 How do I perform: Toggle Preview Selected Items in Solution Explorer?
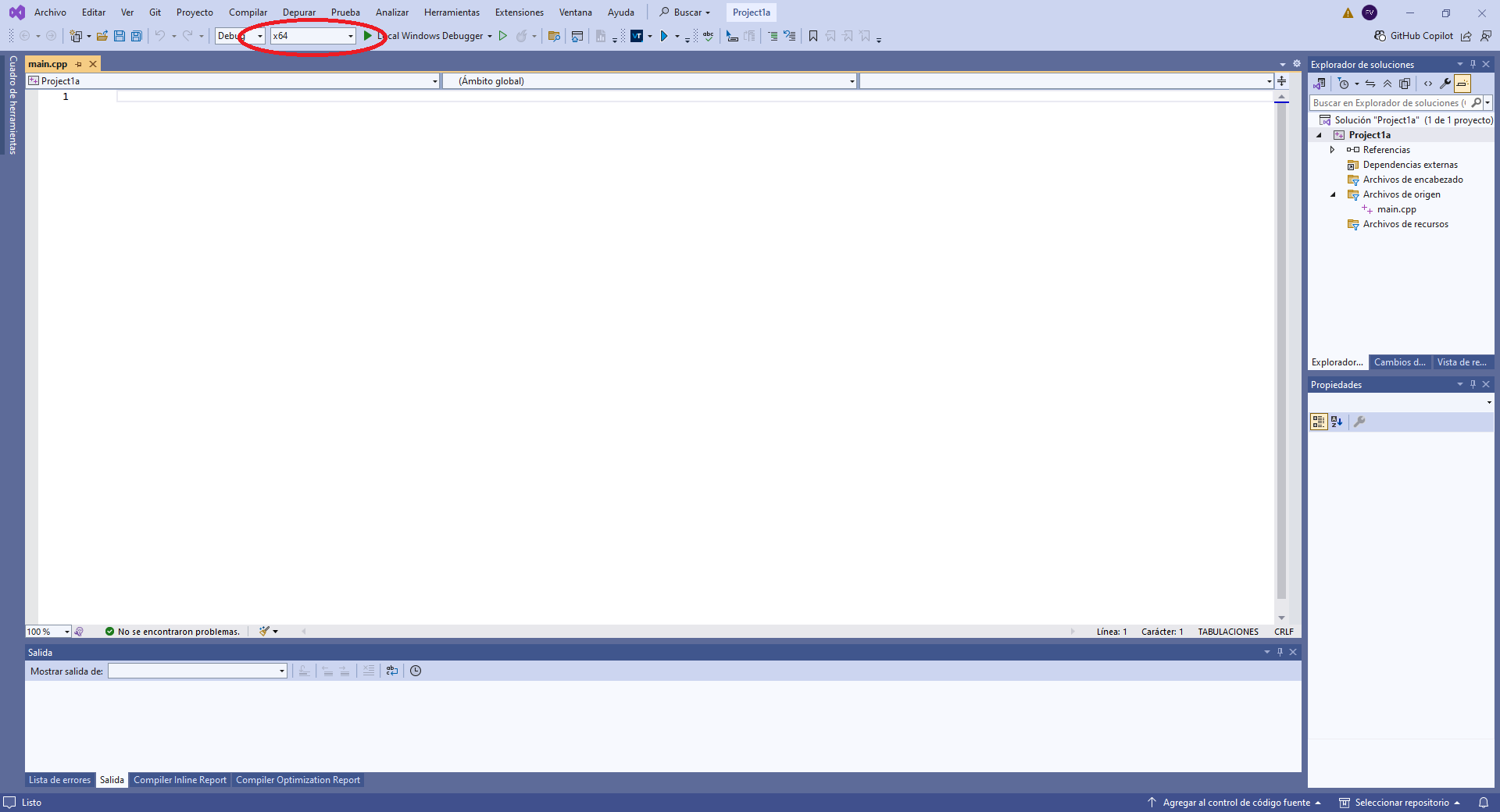[x=1462, y=84]
